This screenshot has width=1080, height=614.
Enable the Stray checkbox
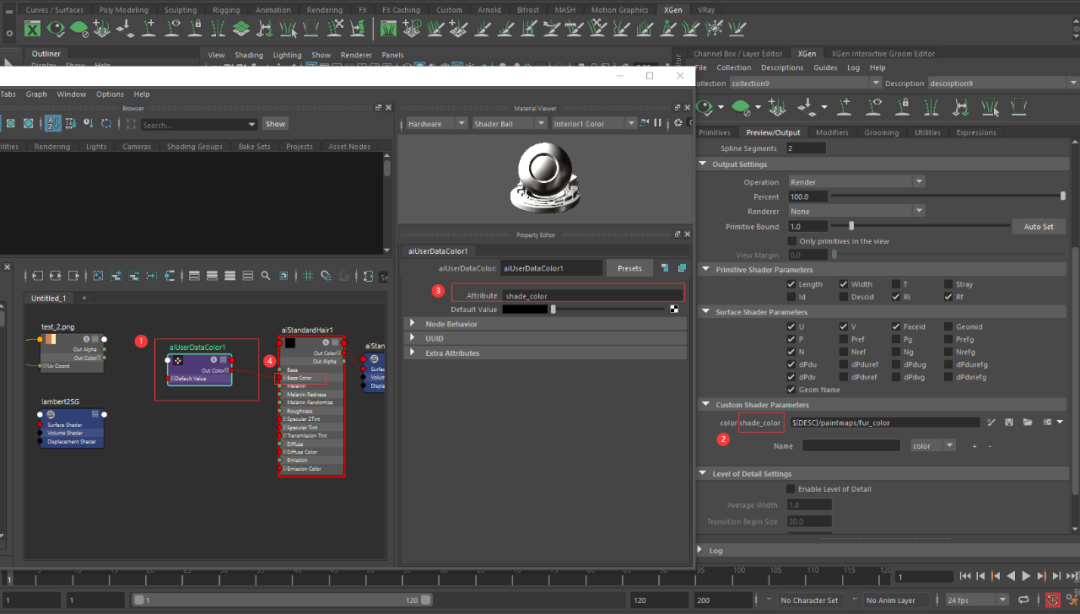point(948,284)
